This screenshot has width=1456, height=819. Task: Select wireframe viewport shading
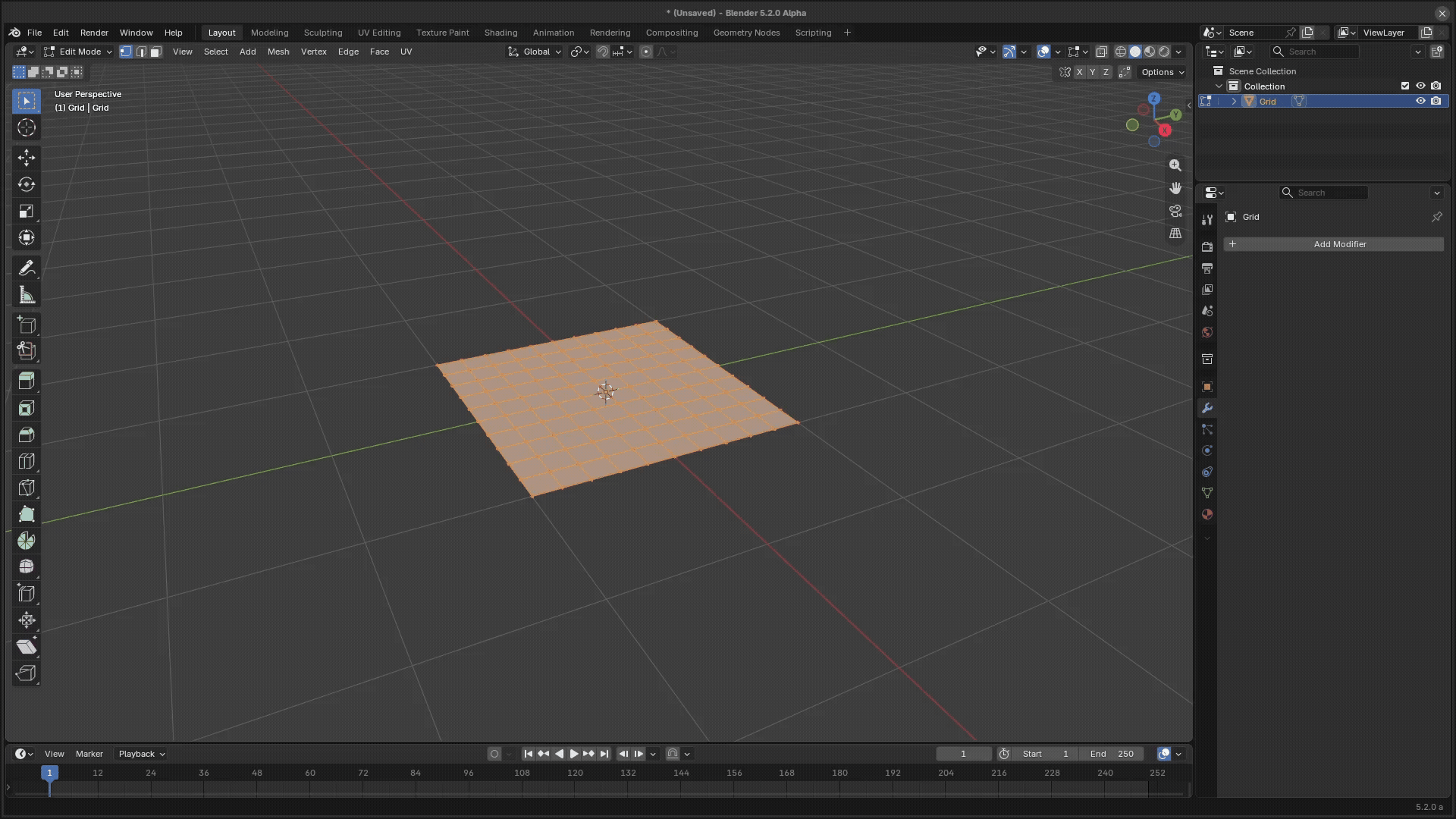[1120, 52]
